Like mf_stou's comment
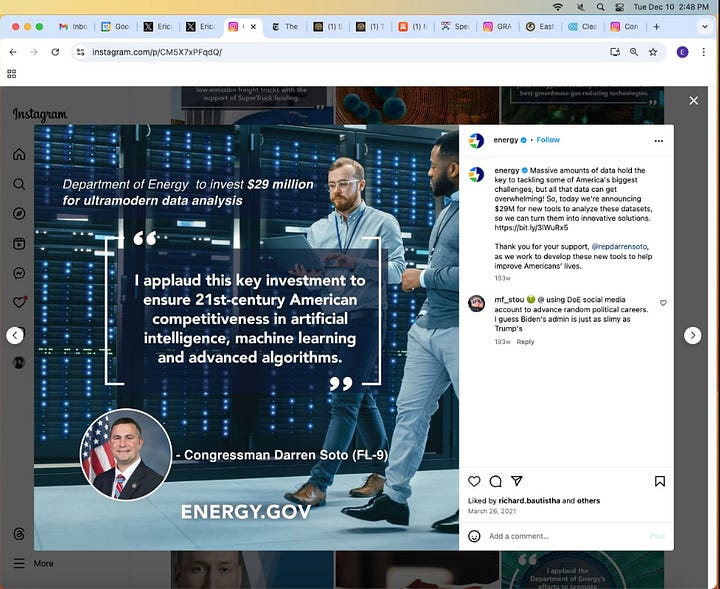 click(x=663, y=303)
